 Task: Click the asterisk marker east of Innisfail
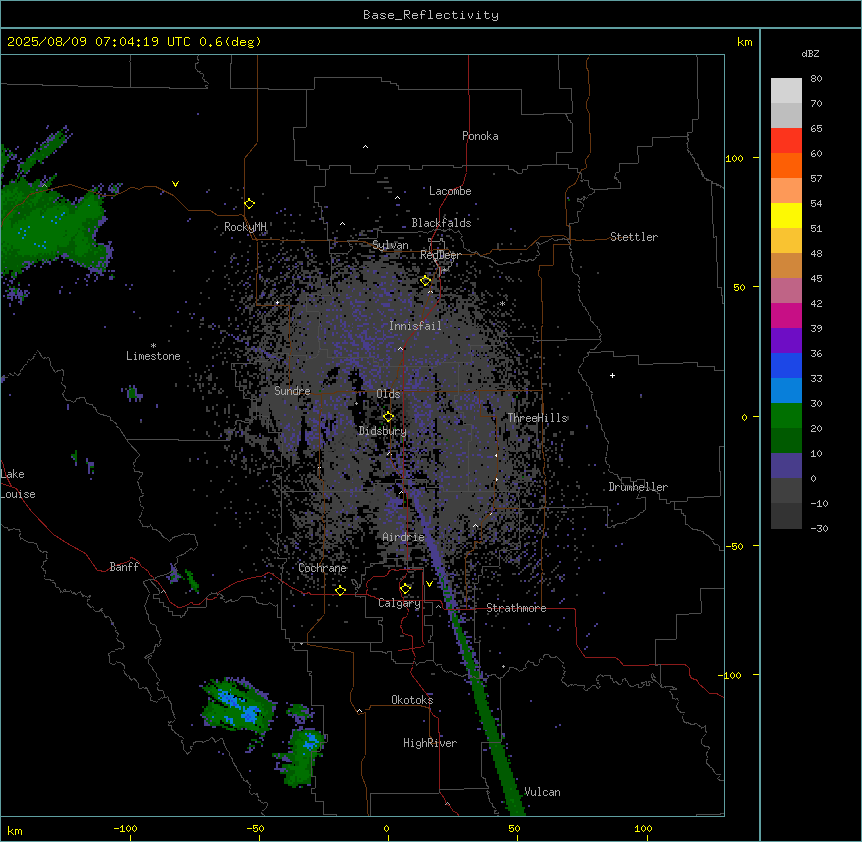pyautogui.click(x=502, y=303)
